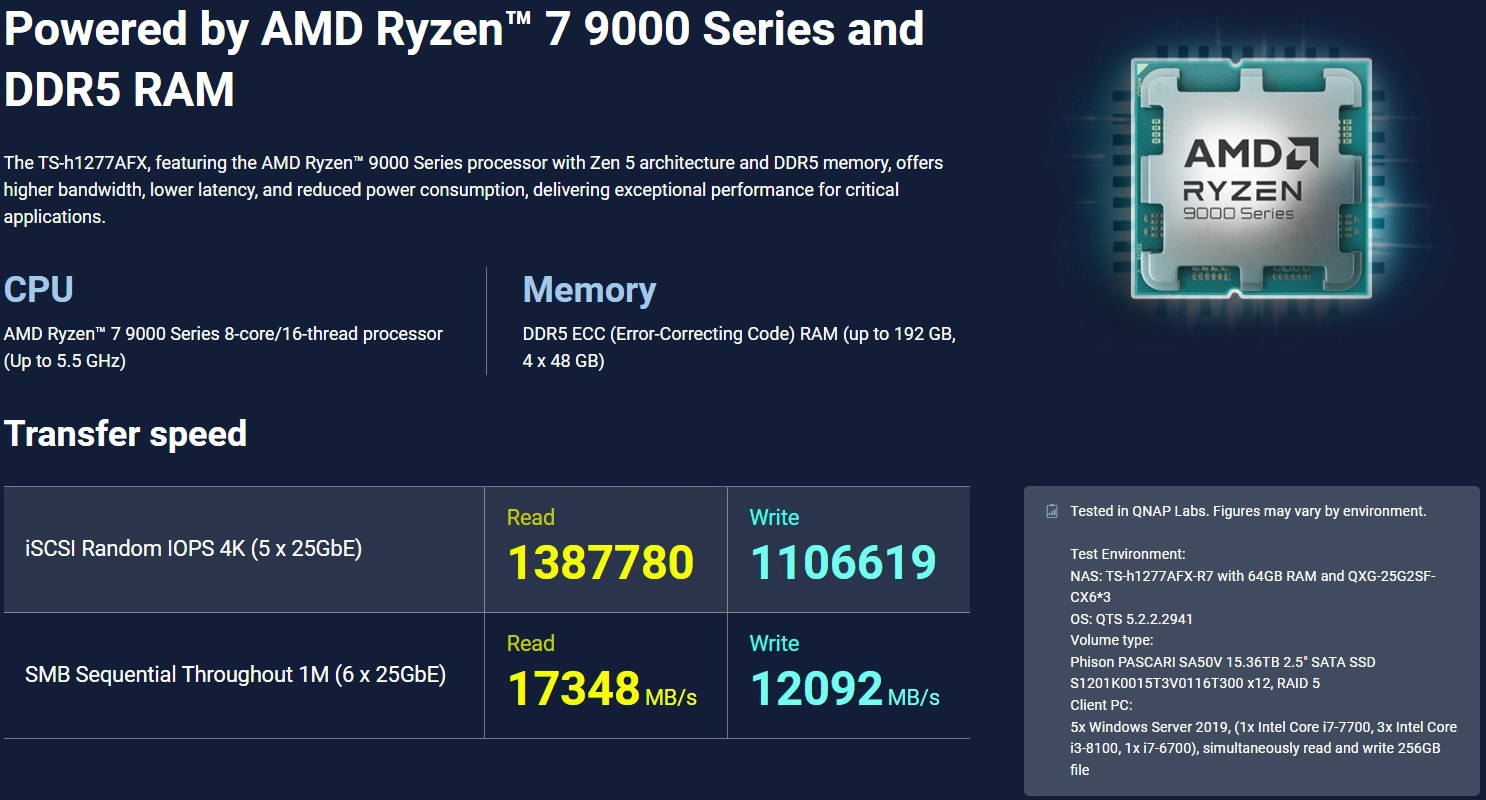
Task: Click the iSCSI Random IOPS 4K row label
Action: [193, 548]
